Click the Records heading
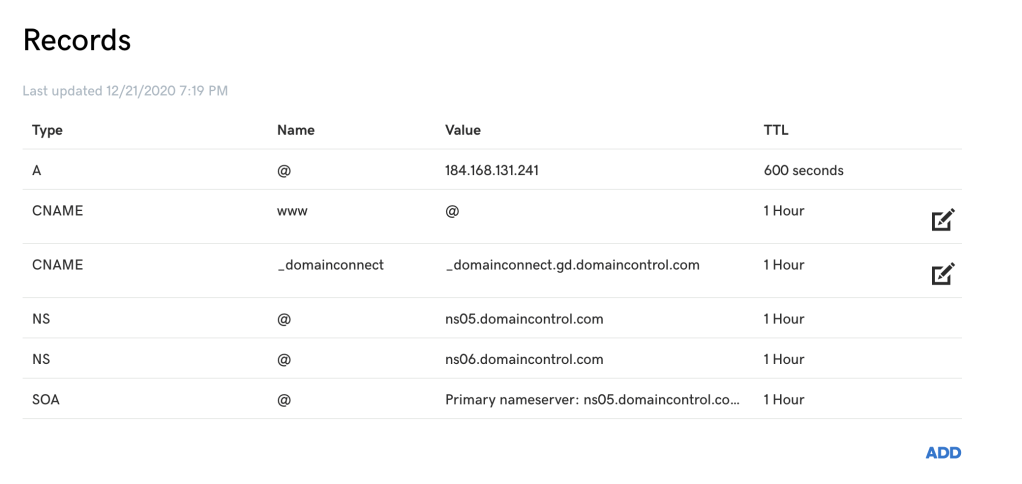The image size is (1022, 484). [77, 40]
